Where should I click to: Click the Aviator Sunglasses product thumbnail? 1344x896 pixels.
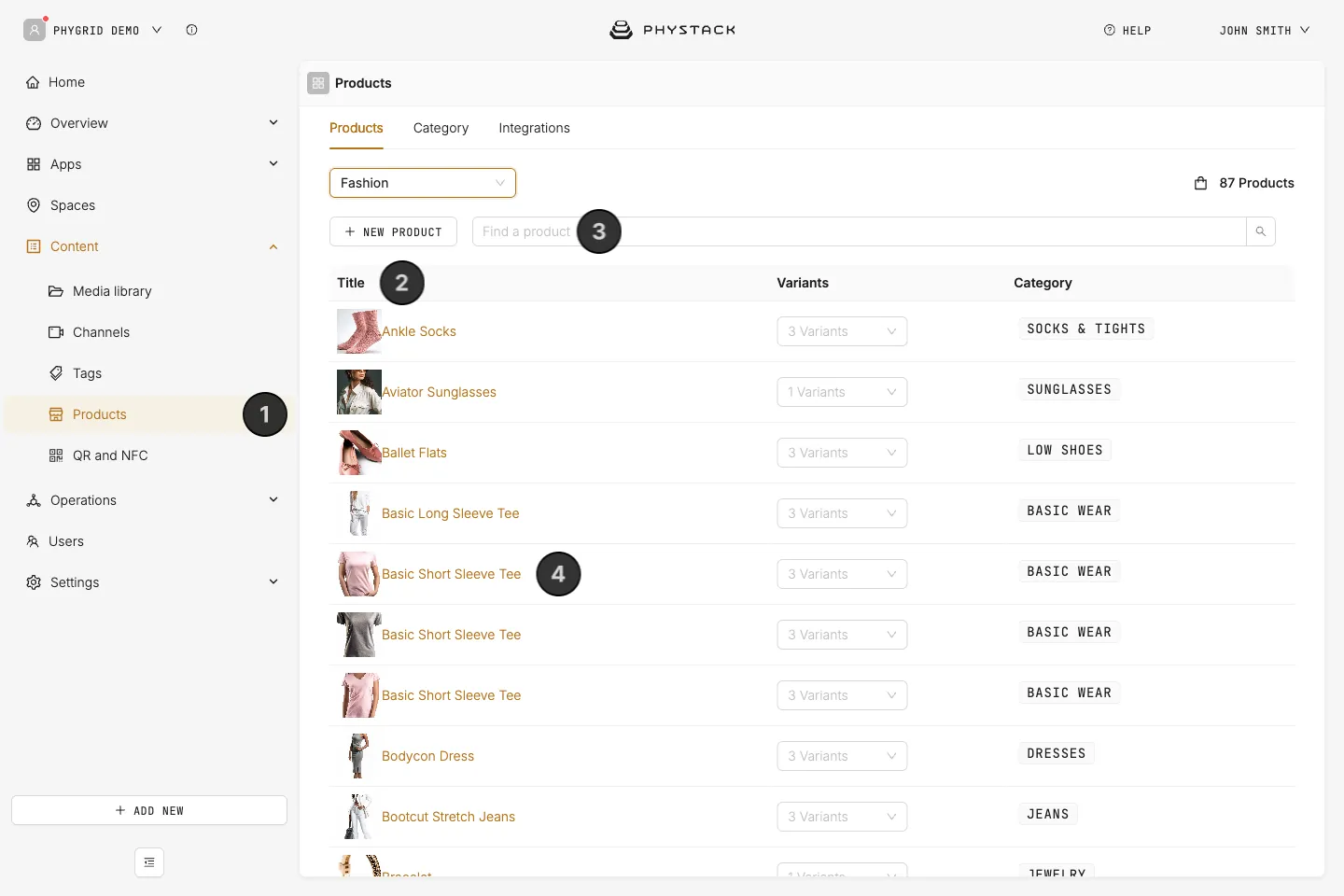pyautogui.click(x=359, y=392)
